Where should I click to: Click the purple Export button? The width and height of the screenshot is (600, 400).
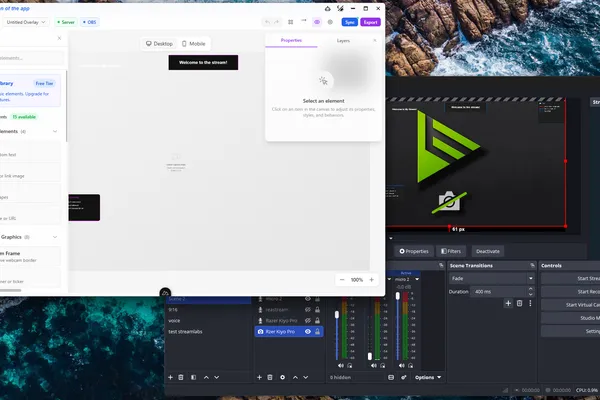click(x=370, y=22)
